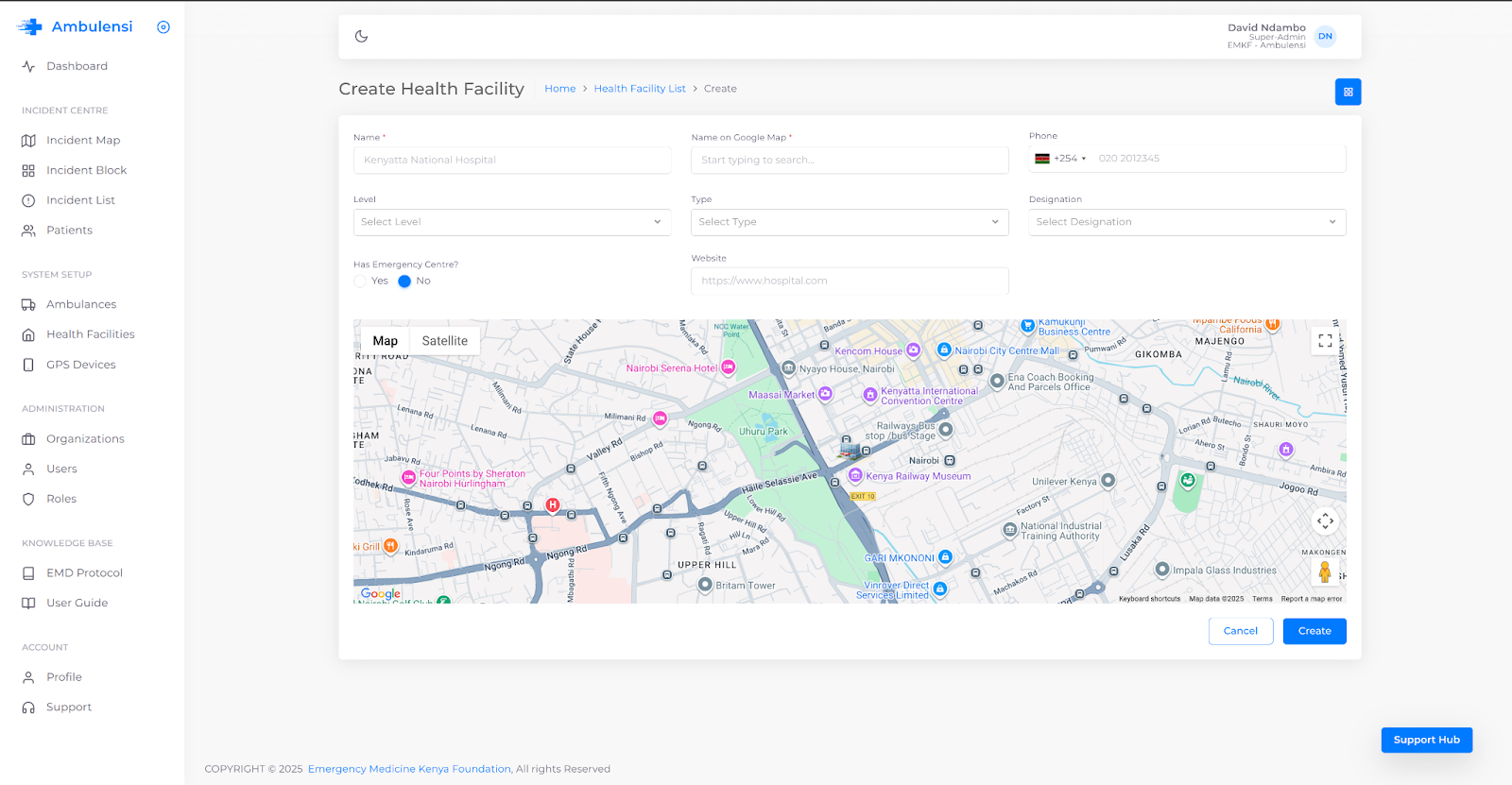
Task: Toggle dark mode moon icon
Action: (361, 37)
